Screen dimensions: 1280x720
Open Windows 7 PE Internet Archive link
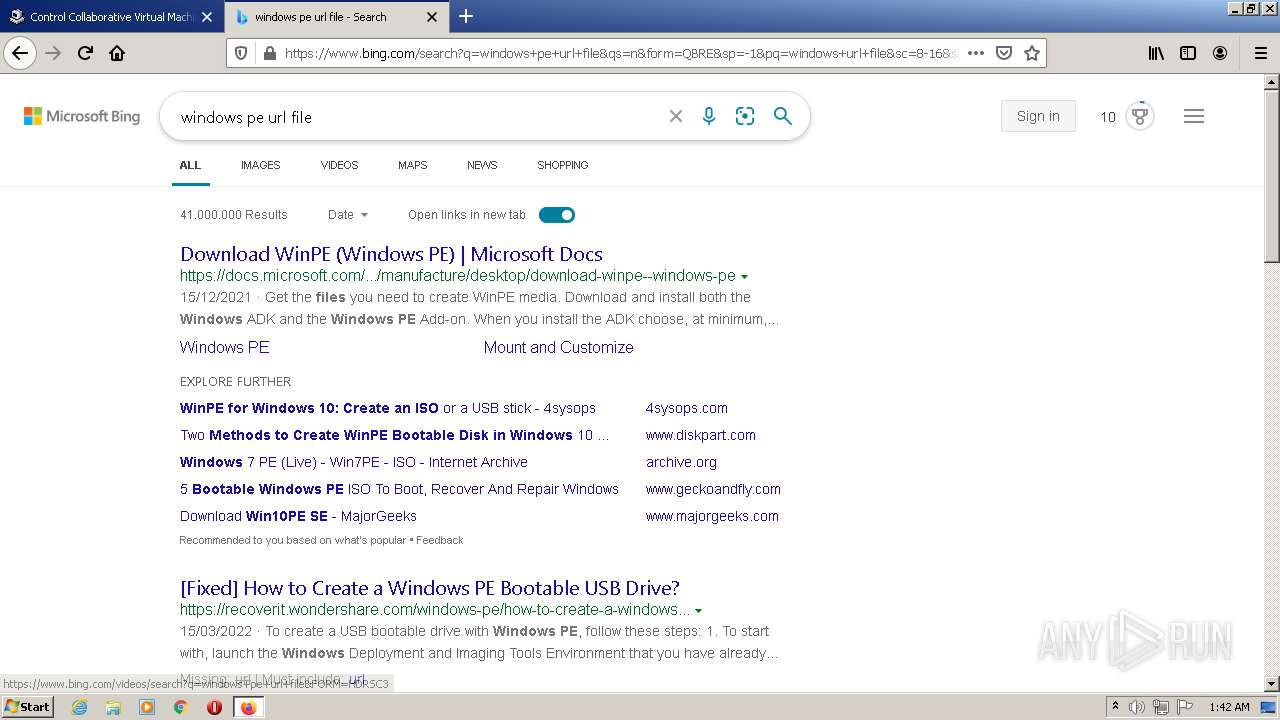click(354, 462)
